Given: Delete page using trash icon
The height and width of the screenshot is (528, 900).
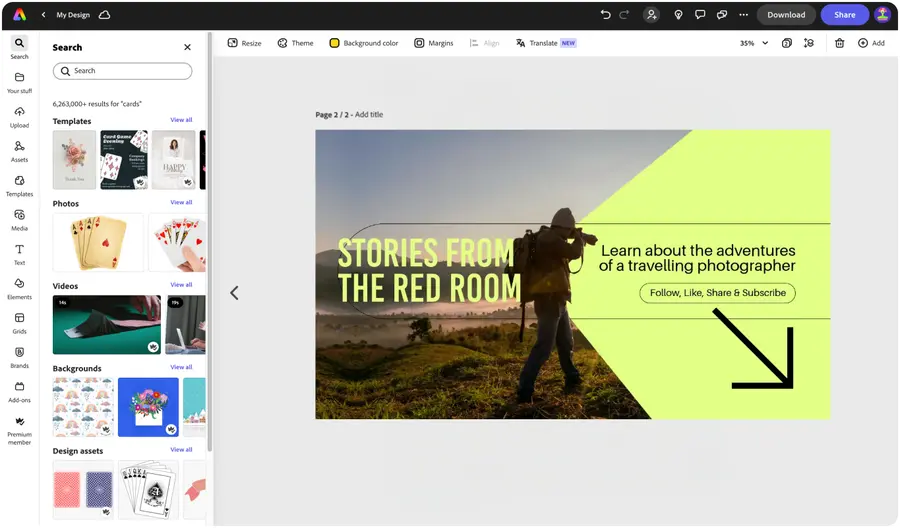Looking at the screenshot, I should pos(839,43).
